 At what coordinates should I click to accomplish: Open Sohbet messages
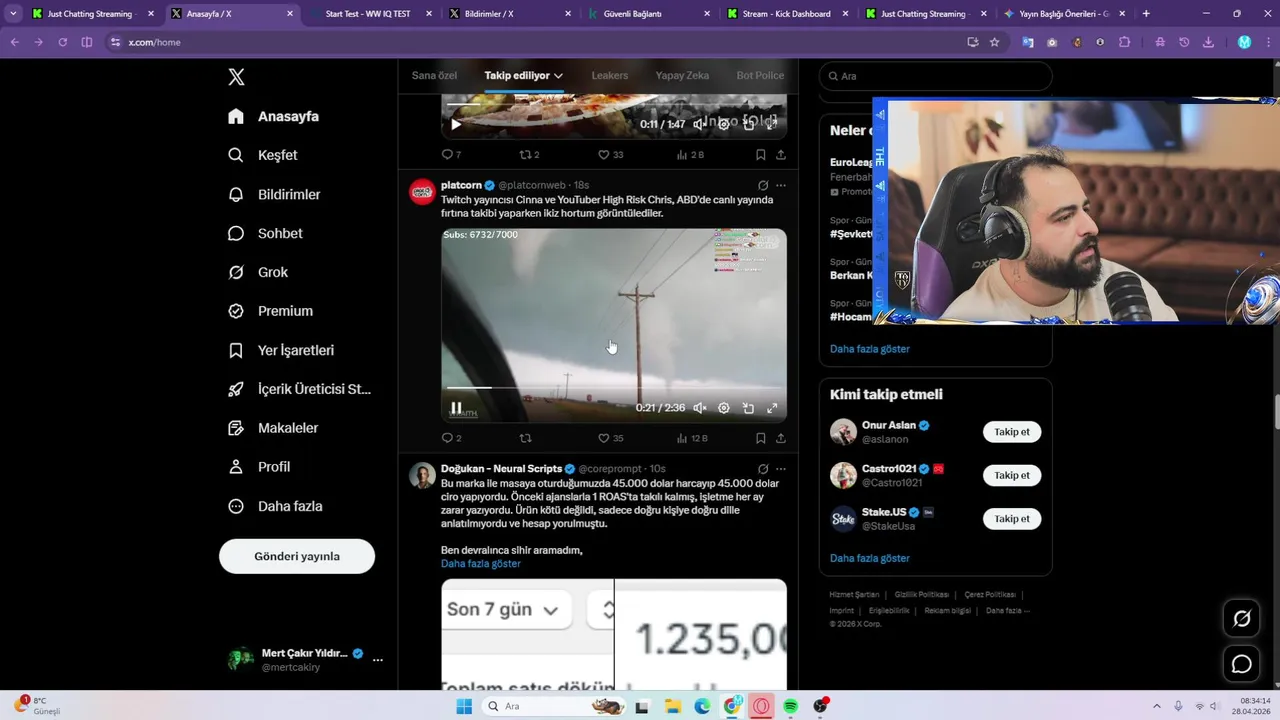[264, 233]
